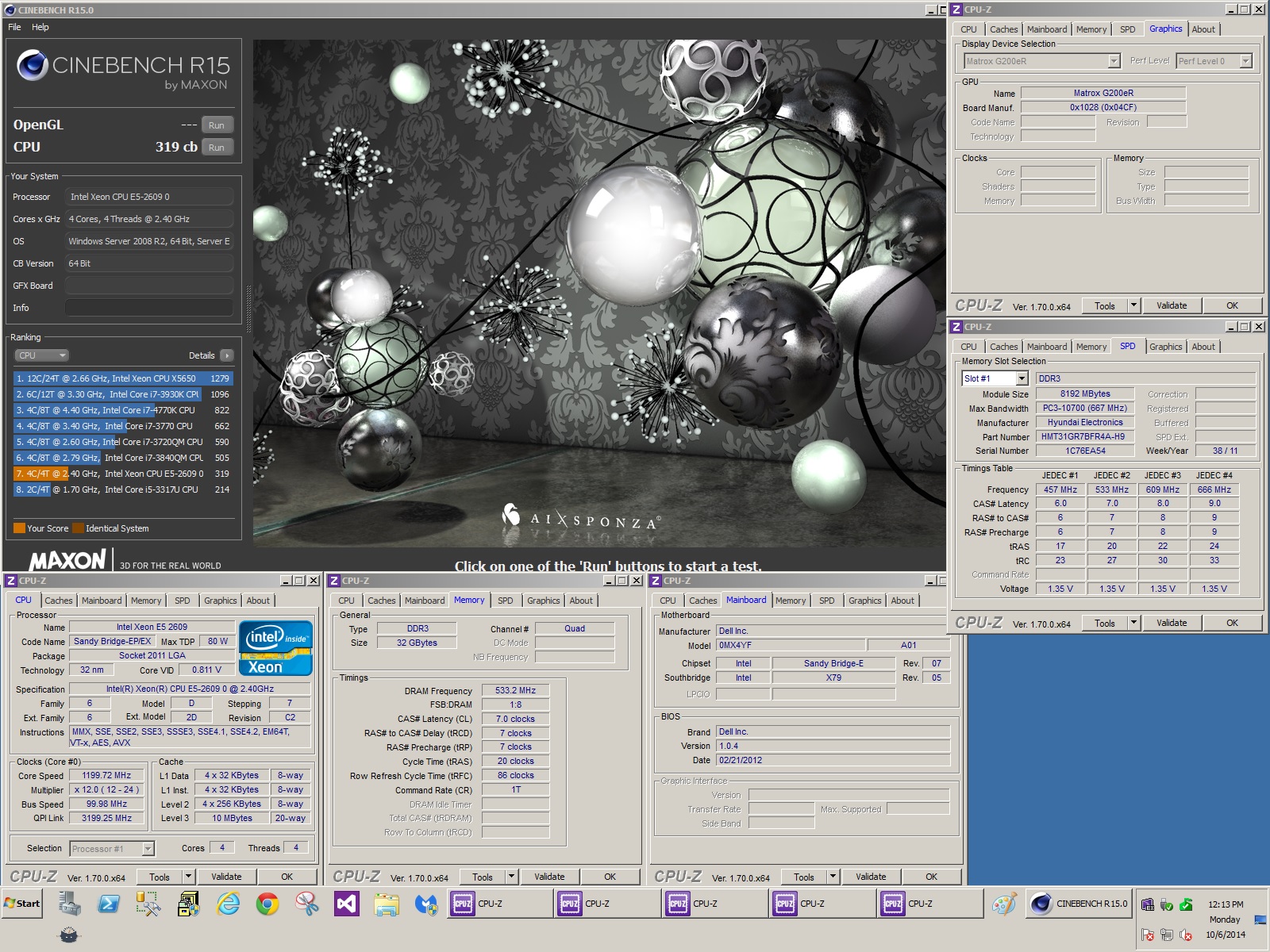This screenshot has height=952, width=1270.
Task: Select Mainboard tab in the Graphics CPU-Z window
Action: click(1047, 29)
